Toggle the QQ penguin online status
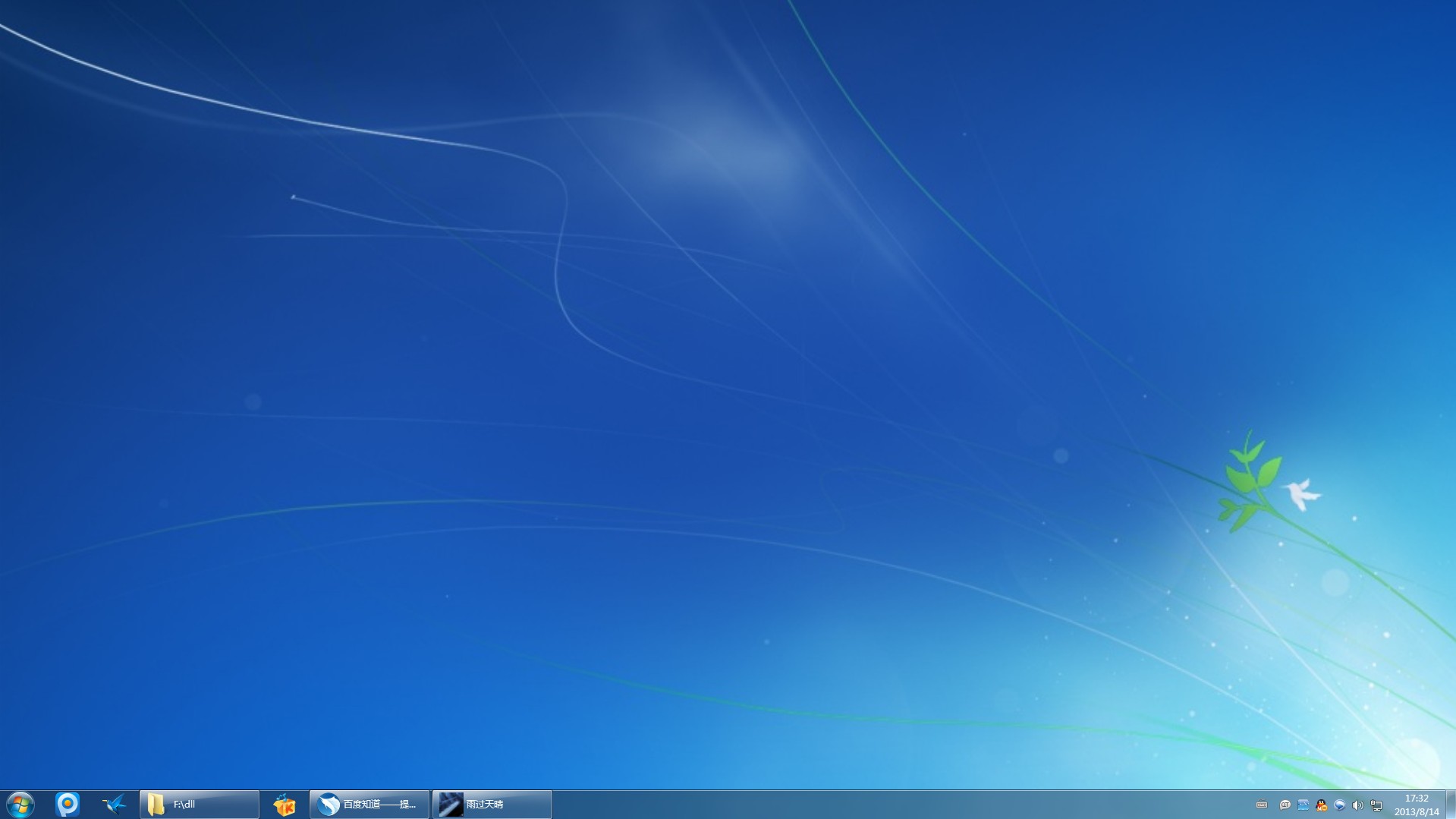The height and width of the screenshot is (819, 1456). 1322,805
